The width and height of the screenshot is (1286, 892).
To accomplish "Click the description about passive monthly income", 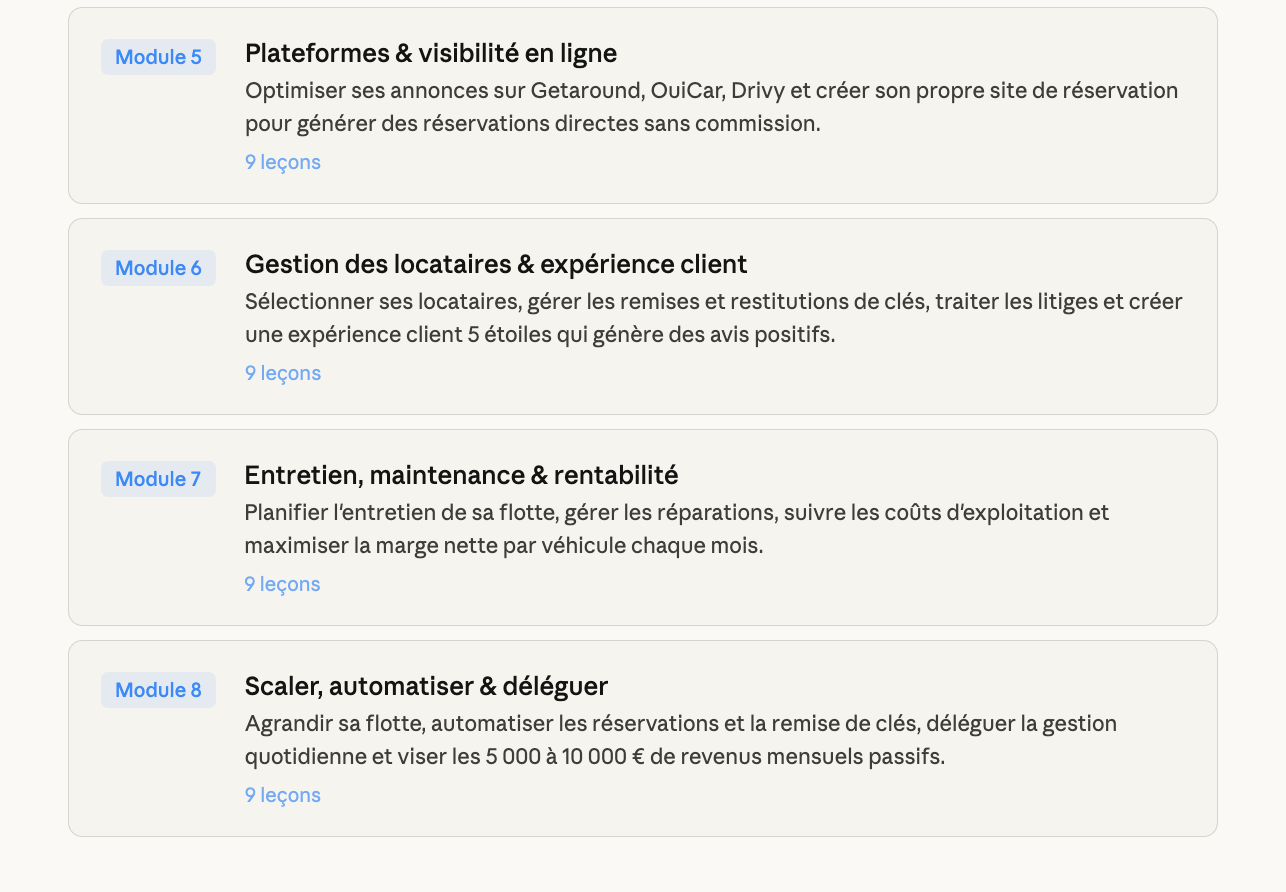I will [x=680, y=740].
